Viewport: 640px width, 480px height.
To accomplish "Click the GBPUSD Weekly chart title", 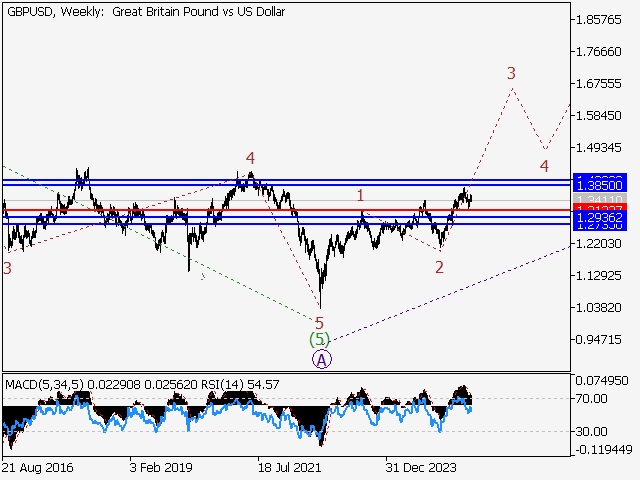I will [x=145, y=12].
